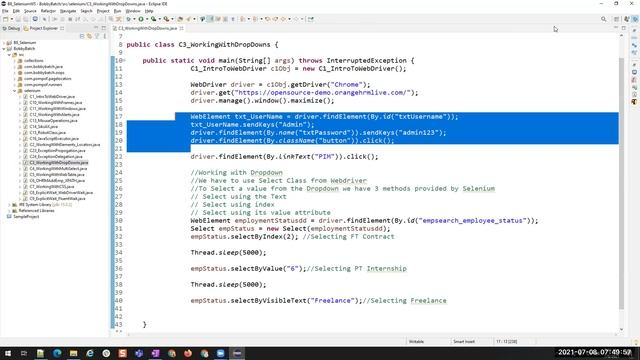640x360 pixels.
Task: Collapse the main method fold marker
Action: pos(124,60)
